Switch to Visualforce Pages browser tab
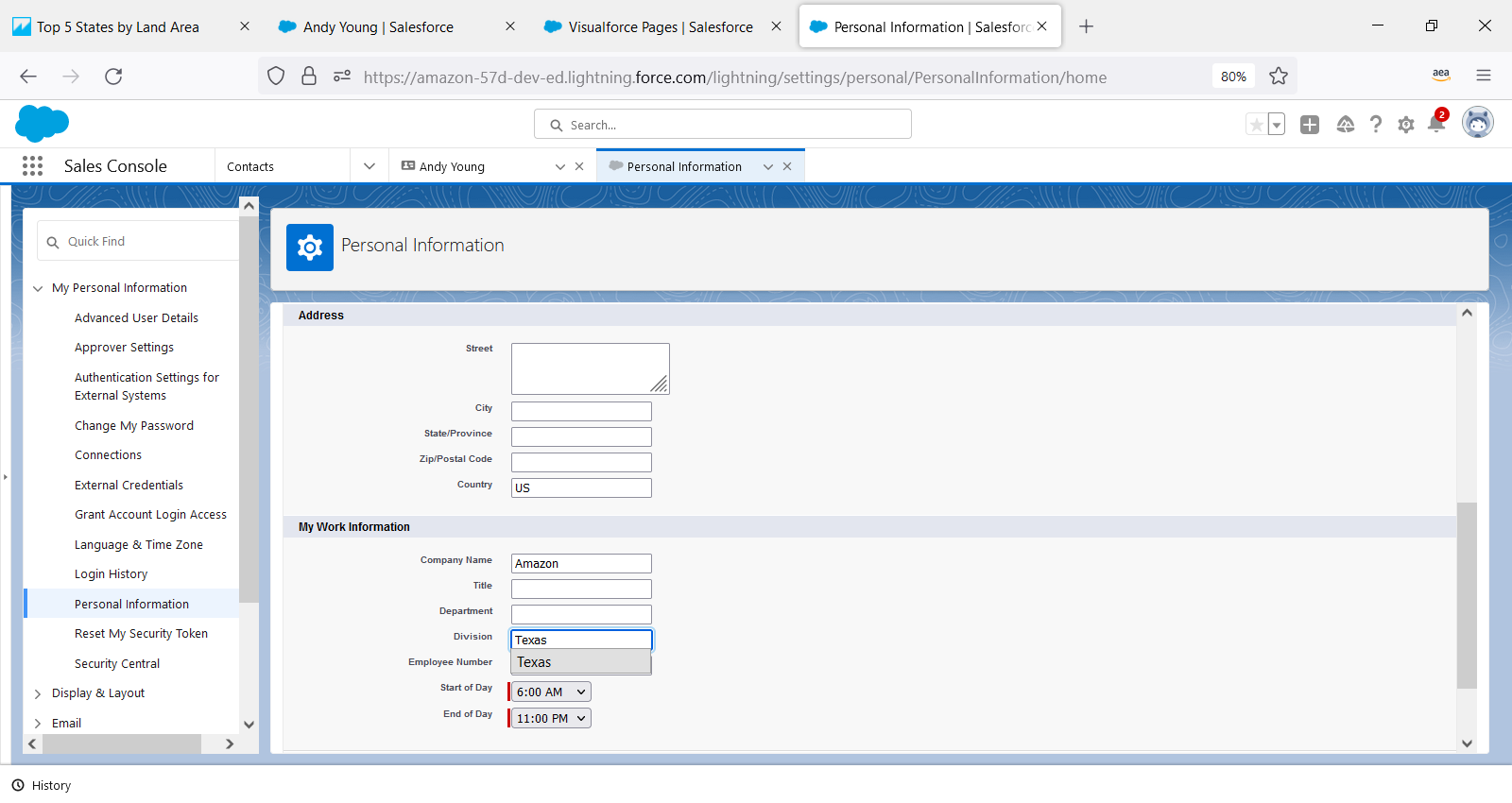This screenshot has width=1512, height=803. tap(660, 27)
